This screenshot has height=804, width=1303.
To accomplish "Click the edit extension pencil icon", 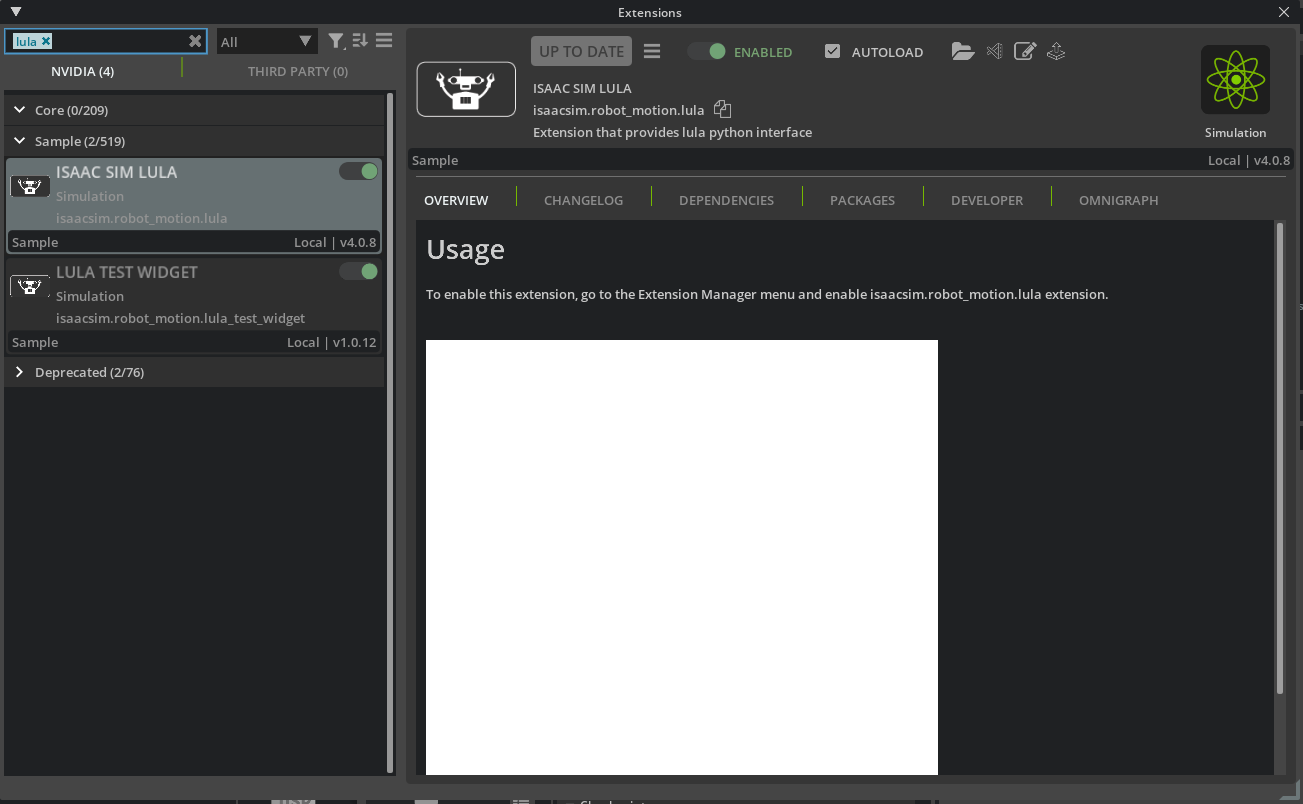I will point(1025,52).
